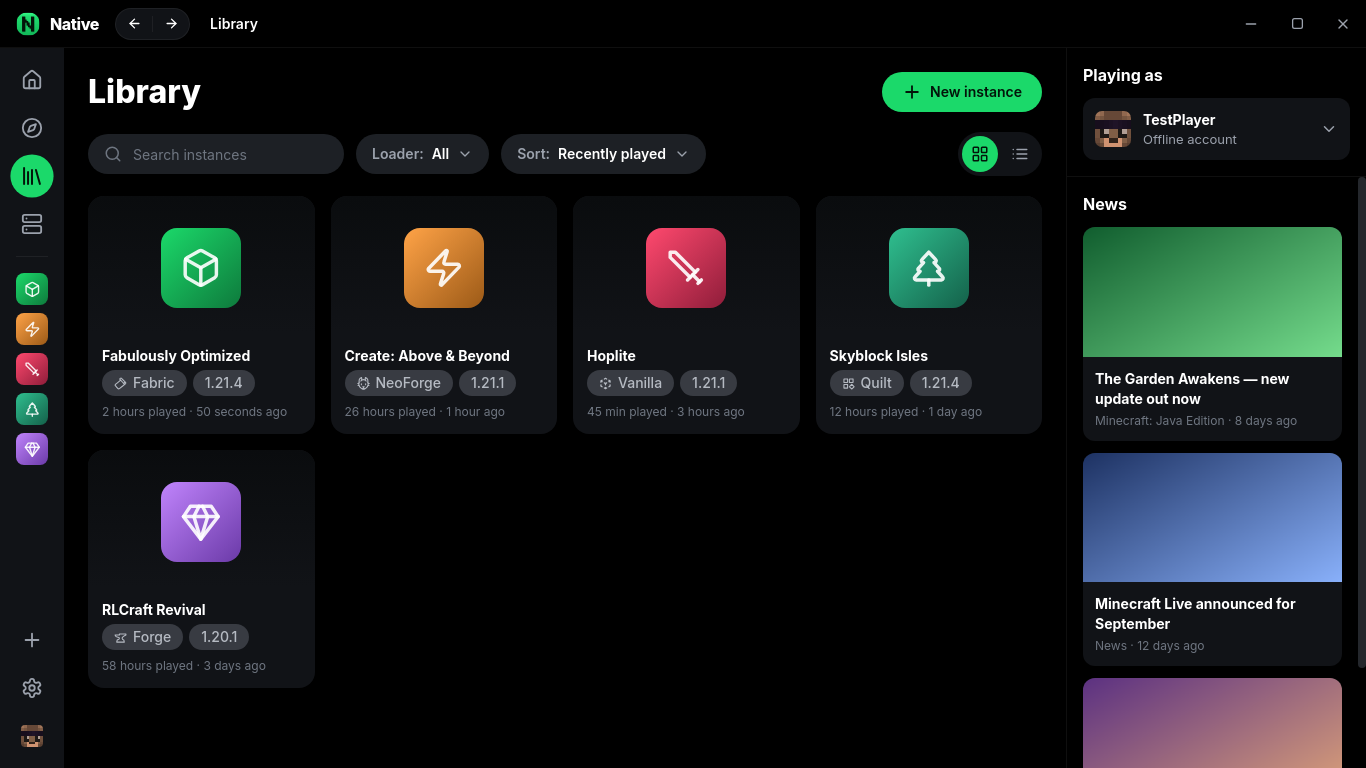Open the Discover compass icon
The image size is (1366, 768).
32,128
